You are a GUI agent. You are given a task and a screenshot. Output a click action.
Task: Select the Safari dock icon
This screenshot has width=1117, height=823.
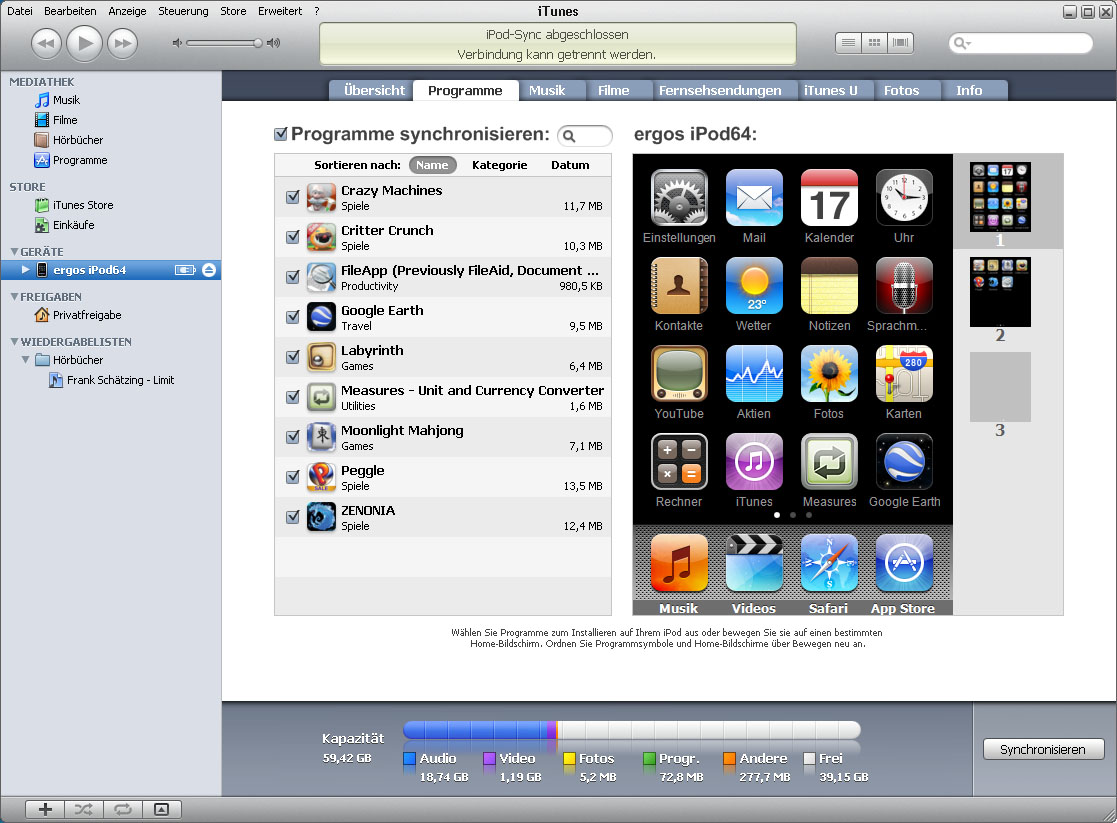[x=829, y=563]
